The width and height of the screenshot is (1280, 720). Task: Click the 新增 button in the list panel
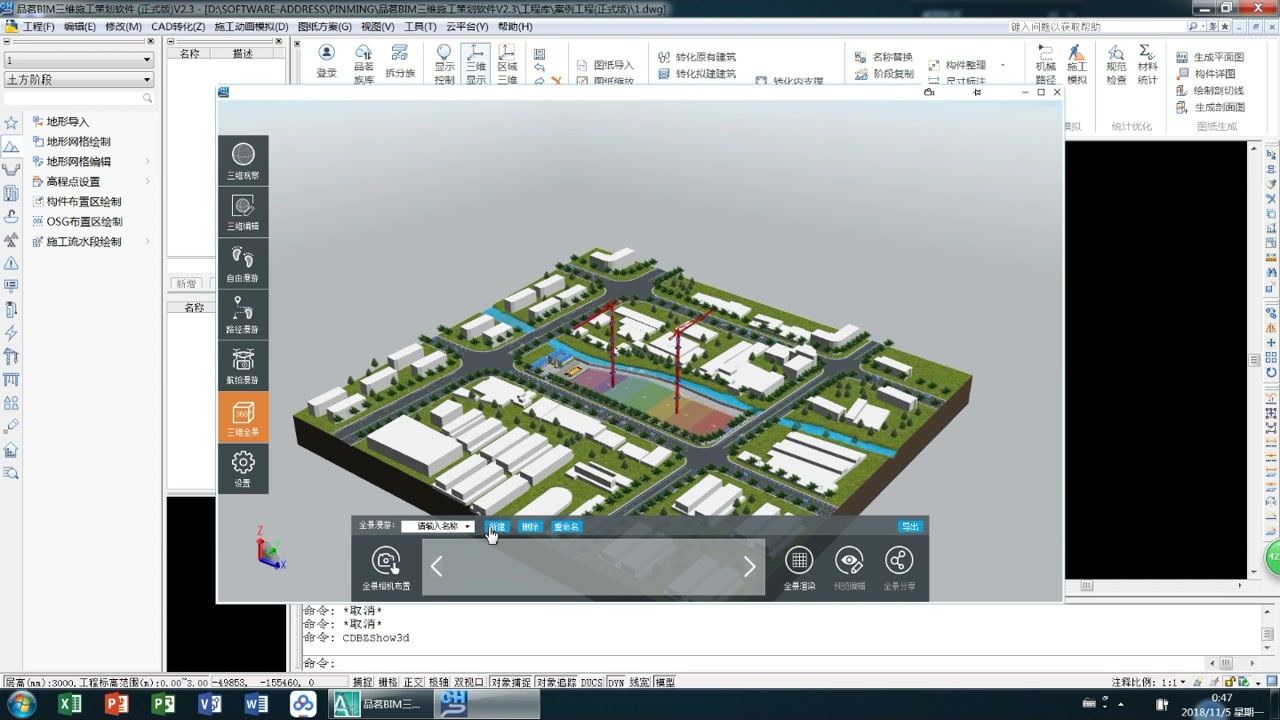tap(185, 284)
